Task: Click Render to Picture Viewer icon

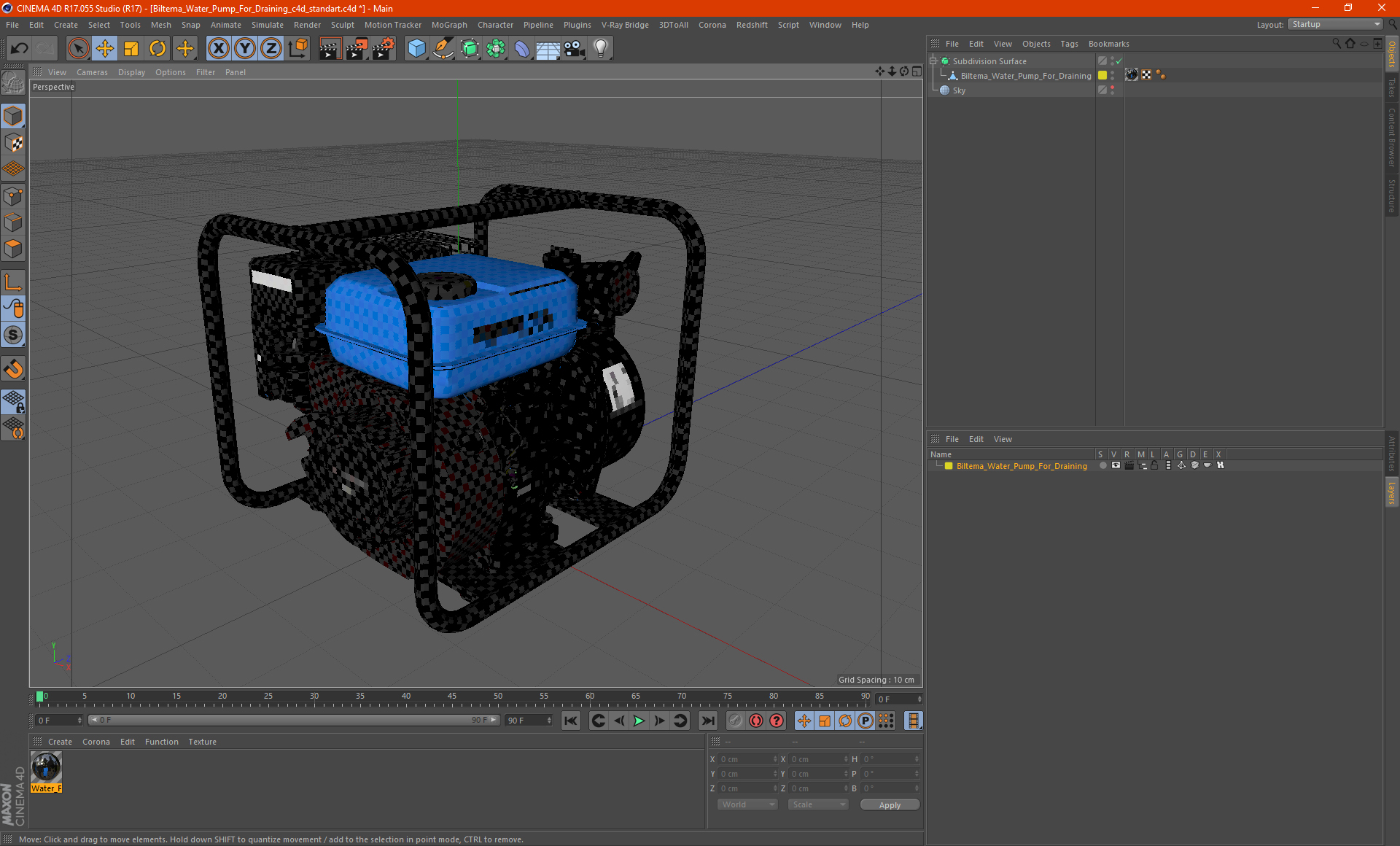Action: (x=357, y=49)
